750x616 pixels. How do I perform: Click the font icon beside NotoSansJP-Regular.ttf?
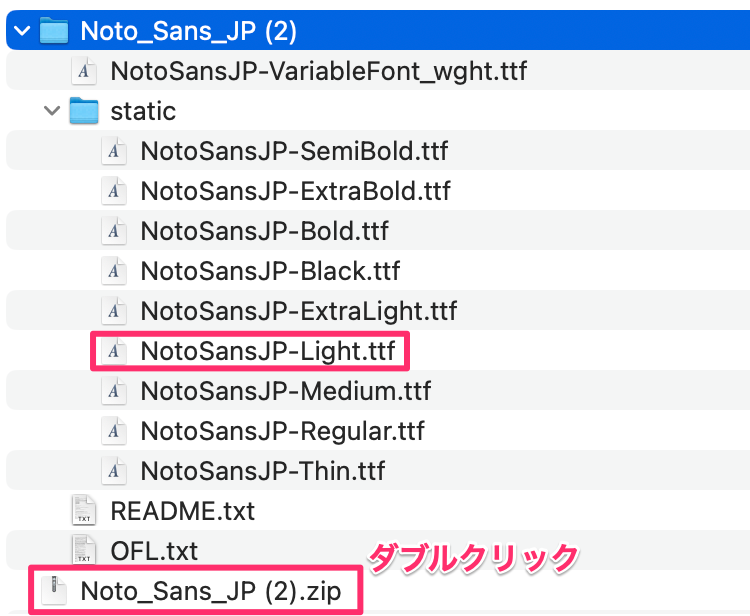[x=114, y=431]
